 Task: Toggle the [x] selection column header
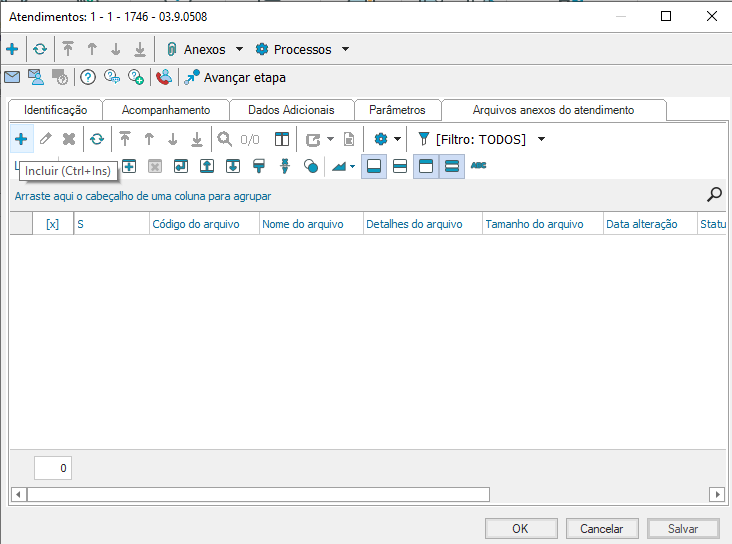(x=53, y=224)
